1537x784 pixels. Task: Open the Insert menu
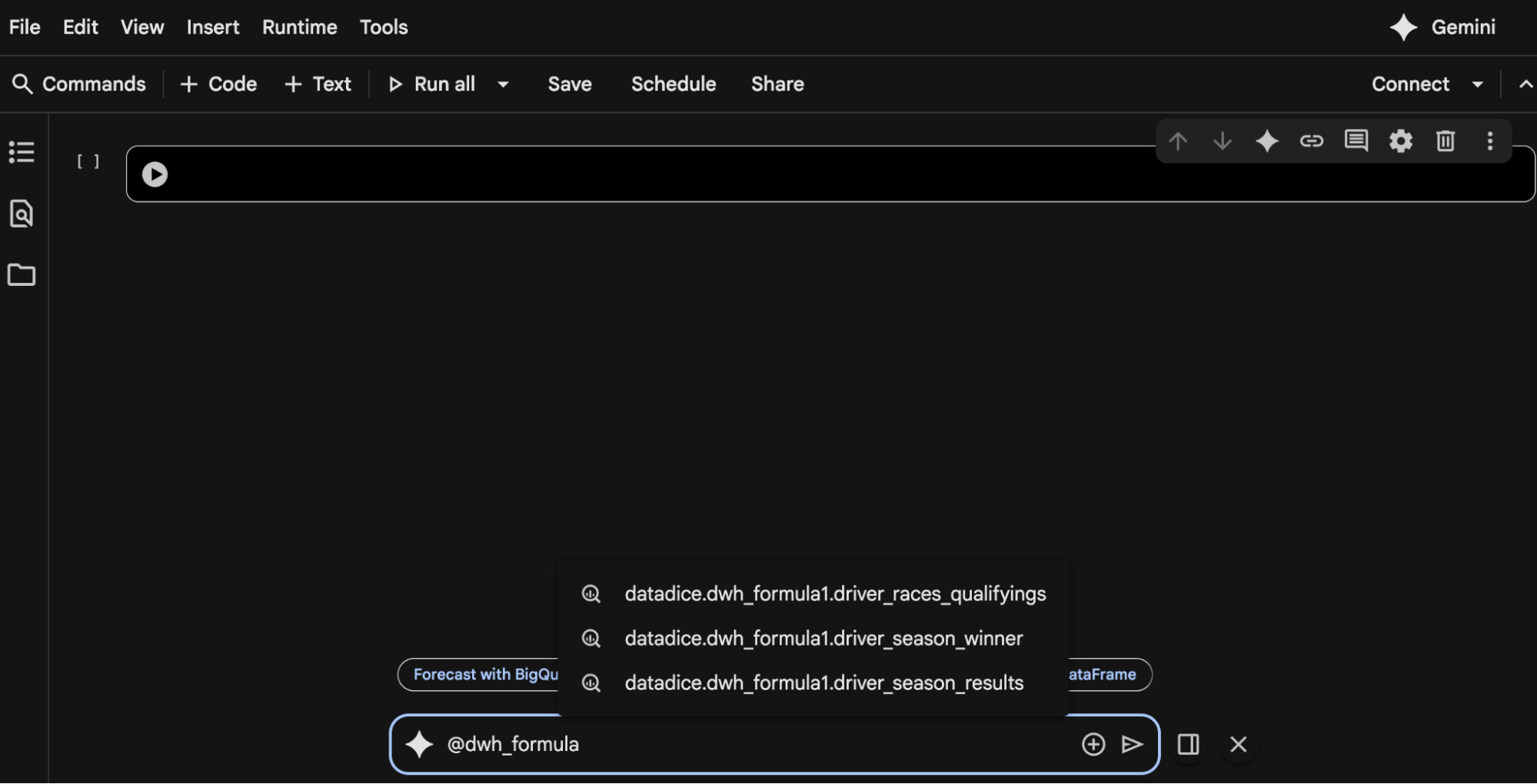pyautogui.click(x=212, y=27)
